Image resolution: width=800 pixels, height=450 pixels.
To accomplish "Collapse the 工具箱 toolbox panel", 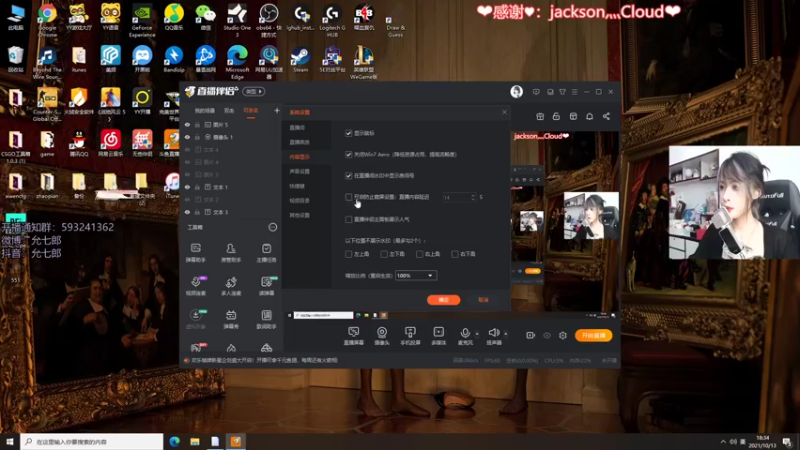I will click(x=273, y=227).
